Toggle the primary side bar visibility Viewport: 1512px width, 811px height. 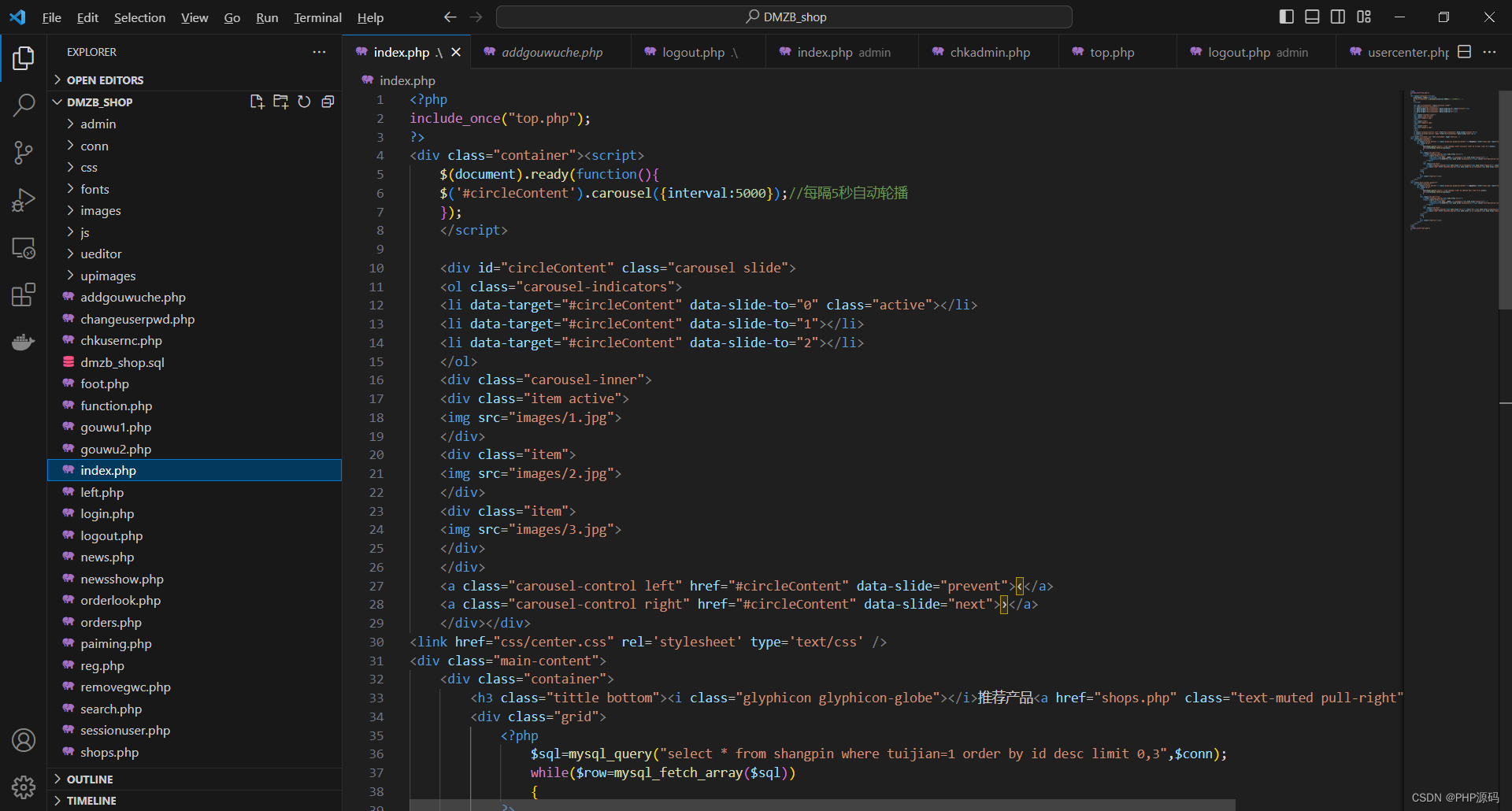[x=1287, y=17]
